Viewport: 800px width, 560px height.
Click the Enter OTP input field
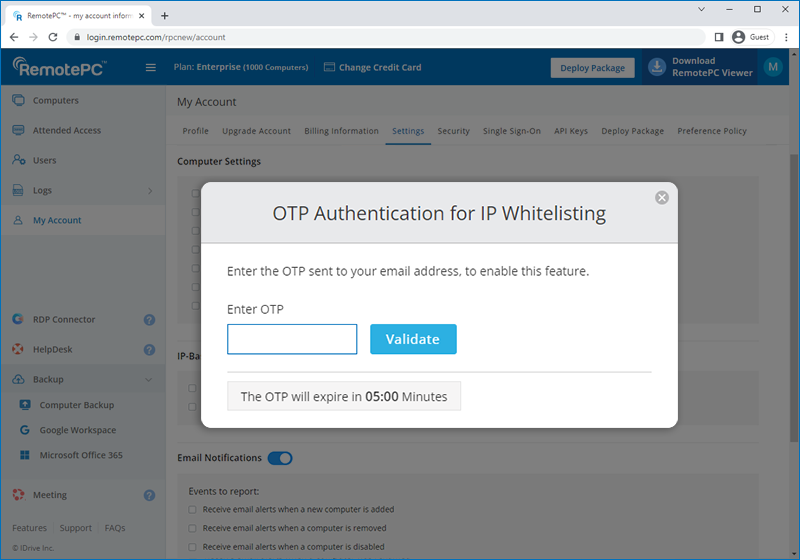[292, 339]
